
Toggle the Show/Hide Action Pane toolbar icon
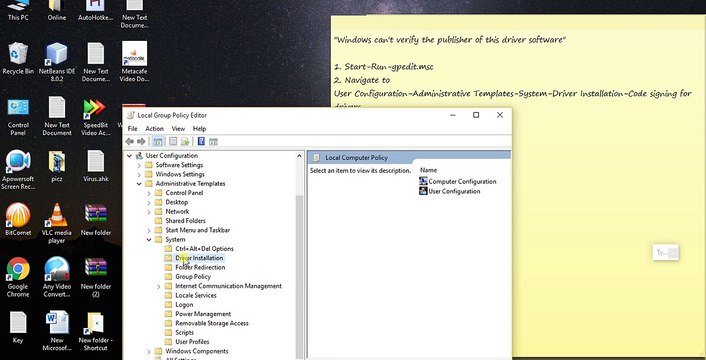pos(213,142)
